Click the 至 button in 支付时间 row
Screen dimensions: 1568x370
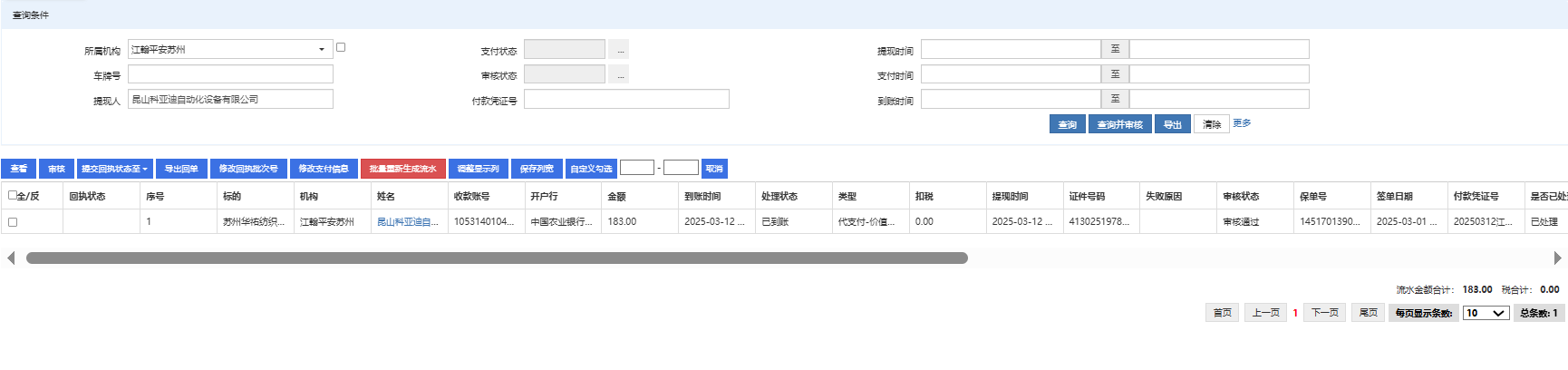click(x=1115, y=74)
